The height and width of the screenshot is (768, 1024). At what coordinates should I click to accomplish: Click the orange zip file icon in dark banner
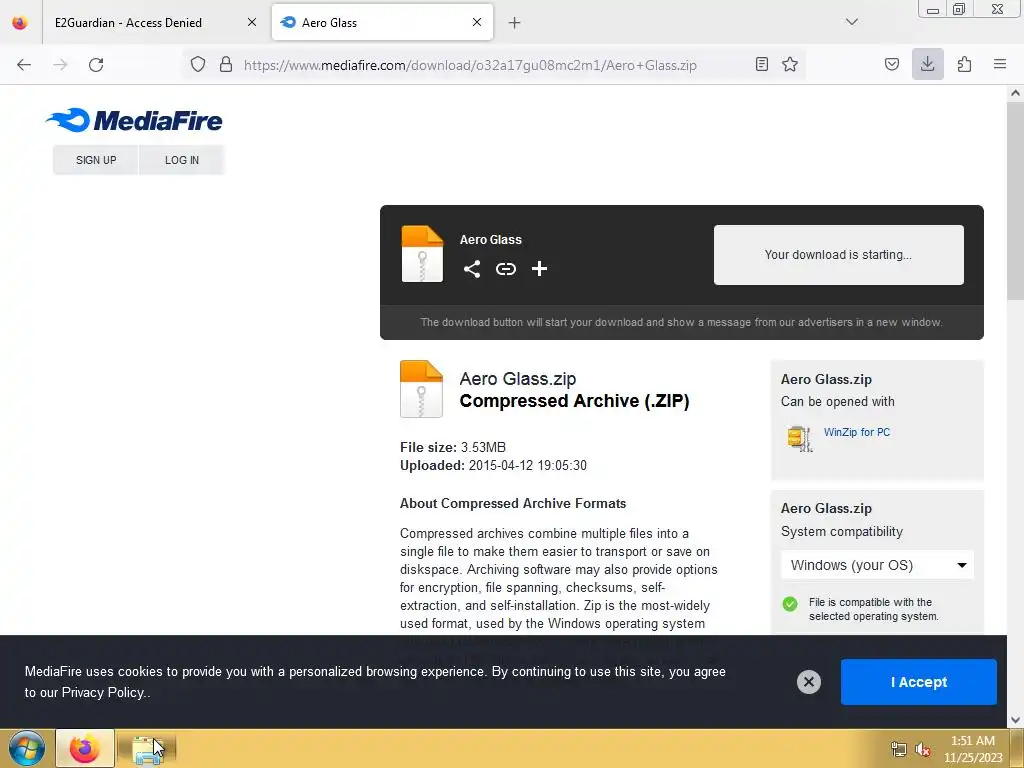pos(422,254)
